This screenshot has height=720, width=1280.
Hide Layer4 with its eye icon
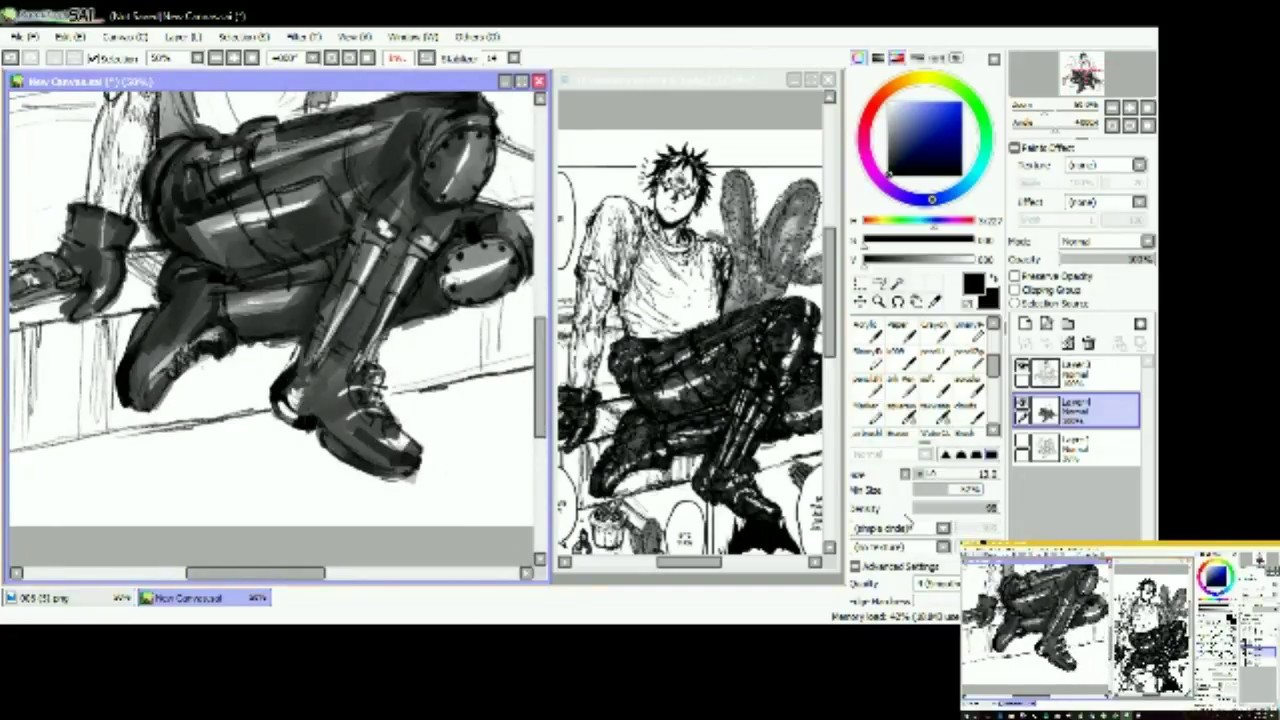coord(1021,404)
